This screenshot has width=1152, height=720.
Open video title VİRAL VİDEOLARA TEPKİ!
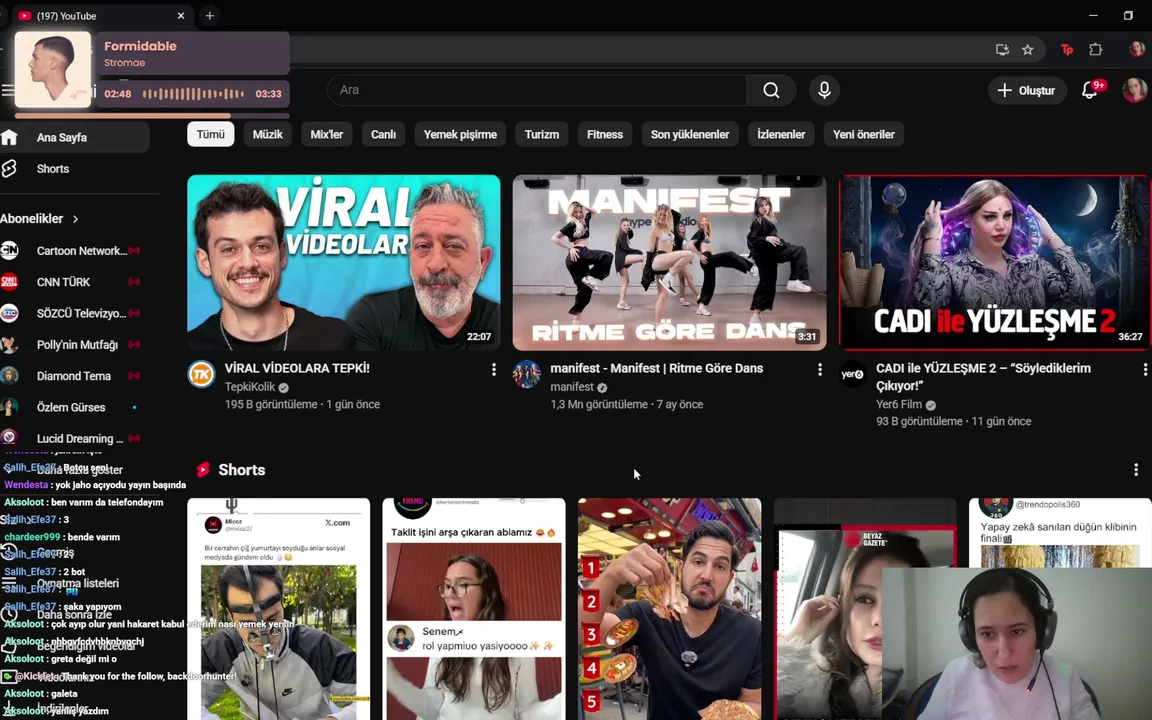[x=297, y=368]
